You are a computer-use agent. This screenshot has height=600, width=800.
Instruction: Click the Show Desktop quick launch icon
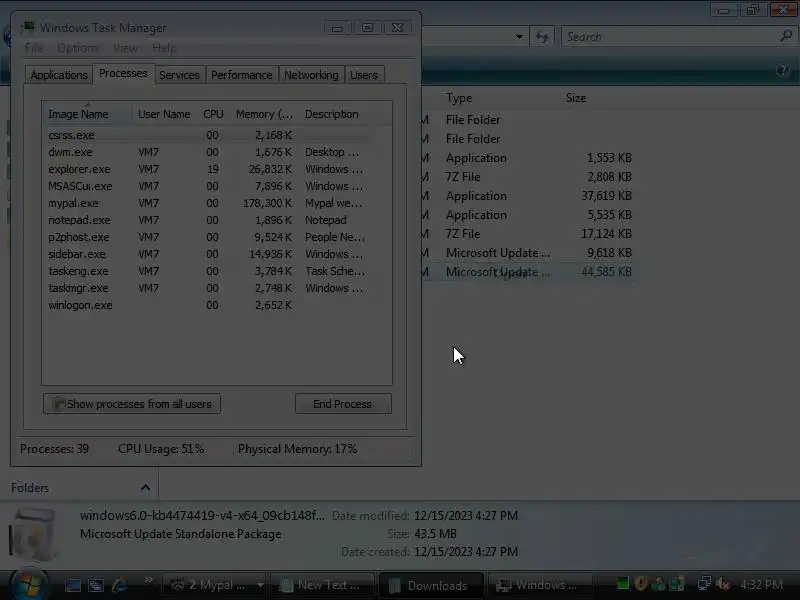tap(72, 585)
